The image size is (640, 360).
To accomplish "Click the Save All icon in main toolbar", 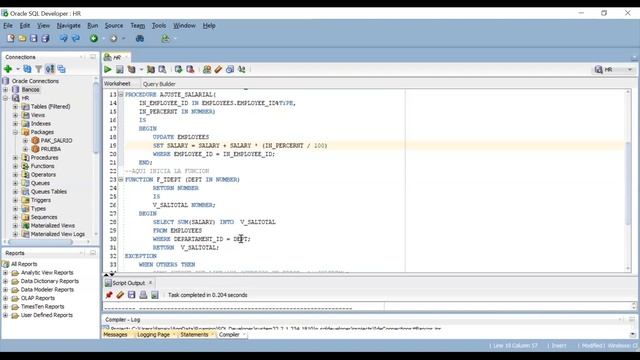I will [45, 38].
